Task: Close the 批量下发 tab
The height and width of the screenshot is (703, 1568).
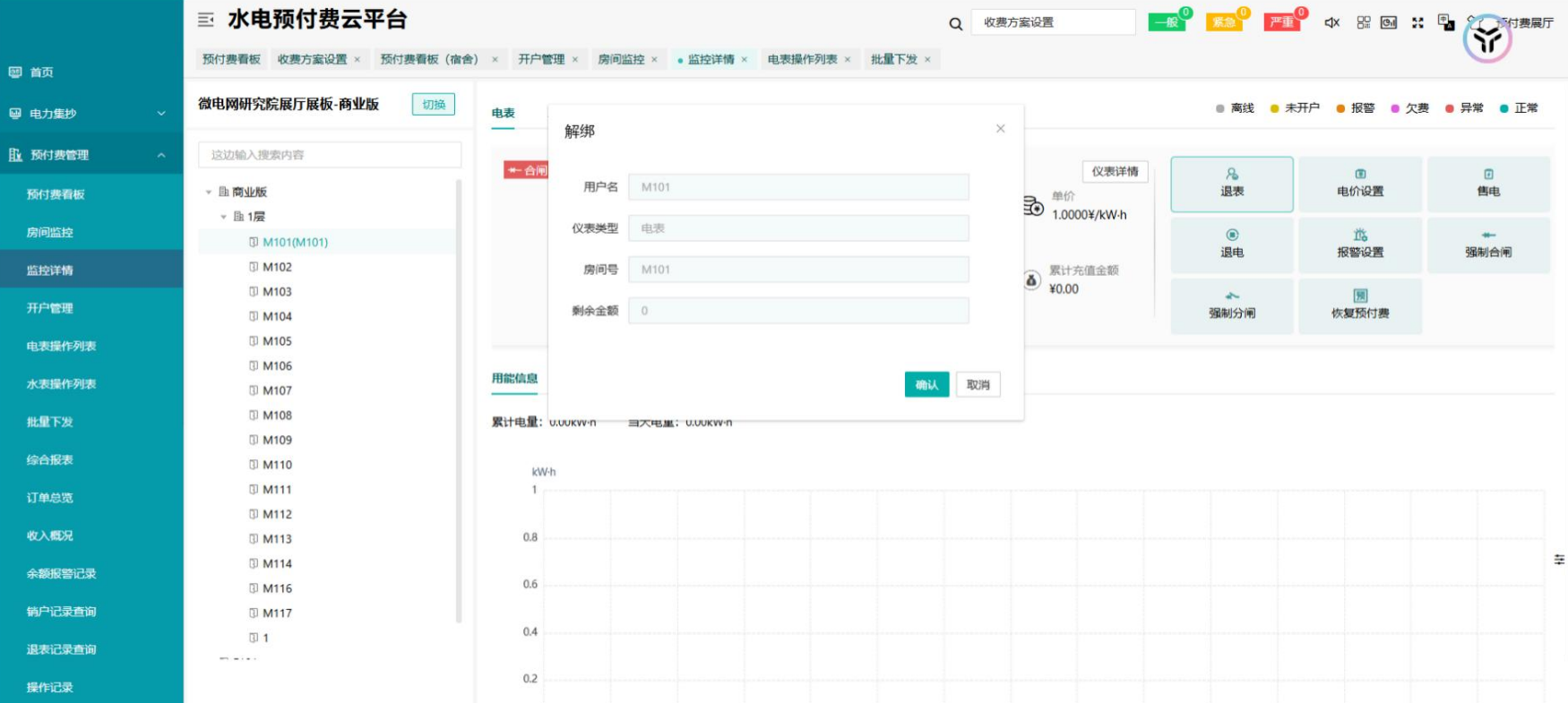Action: [927, 60]
